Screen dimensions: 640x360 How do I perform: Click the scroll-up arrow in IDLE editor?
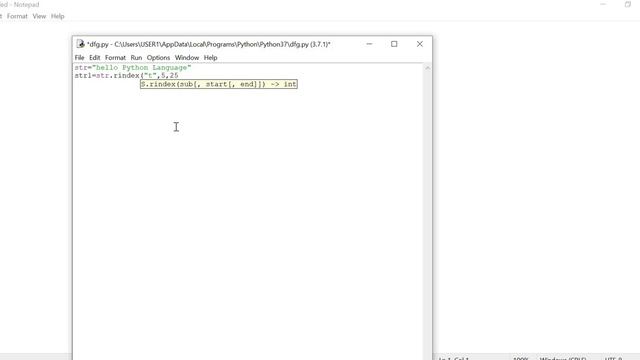[x=427, y=68]
